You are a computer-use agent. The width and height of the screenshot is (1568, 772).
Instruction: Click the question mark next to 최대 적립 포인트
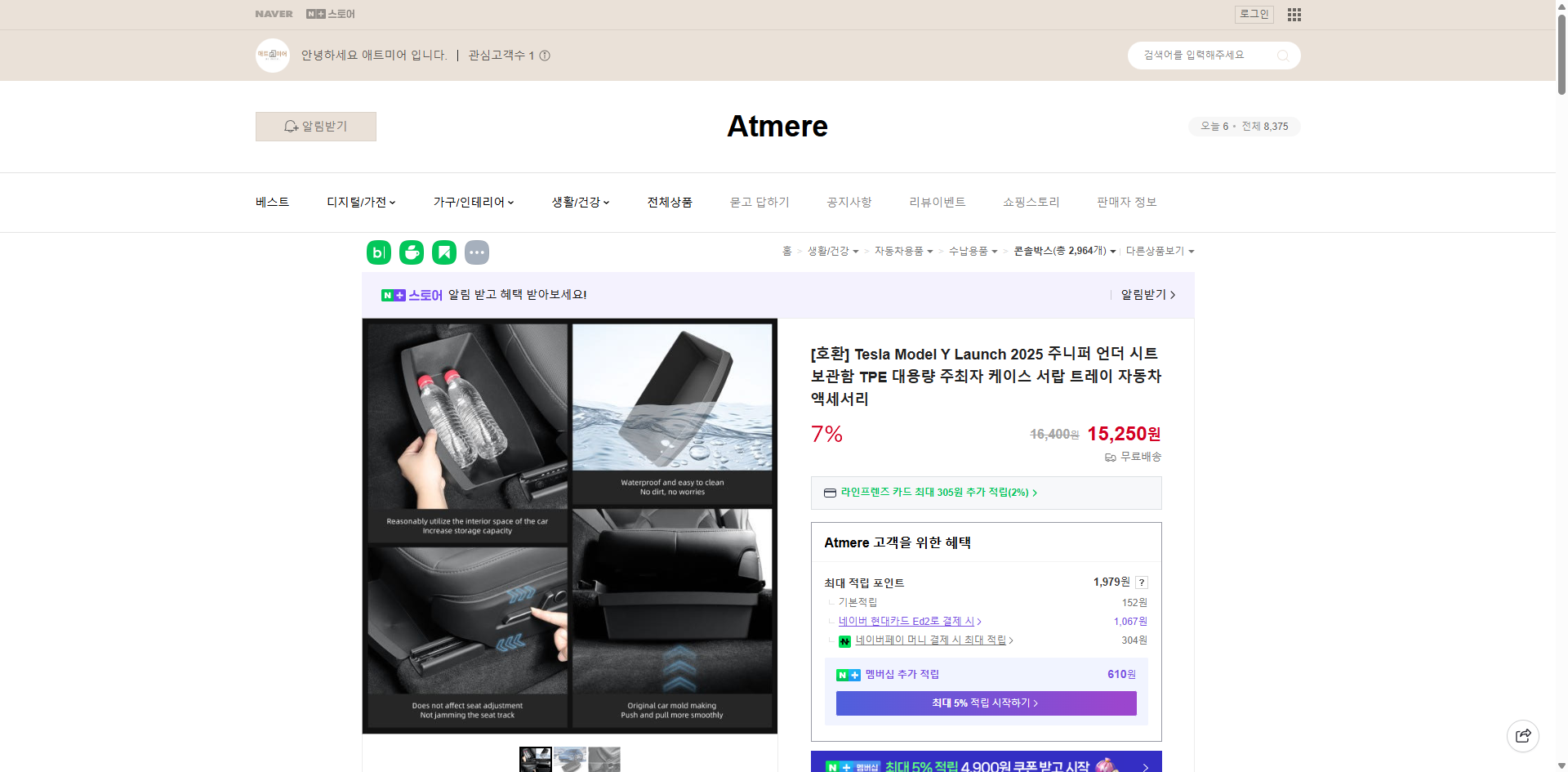pos(1141,582)
